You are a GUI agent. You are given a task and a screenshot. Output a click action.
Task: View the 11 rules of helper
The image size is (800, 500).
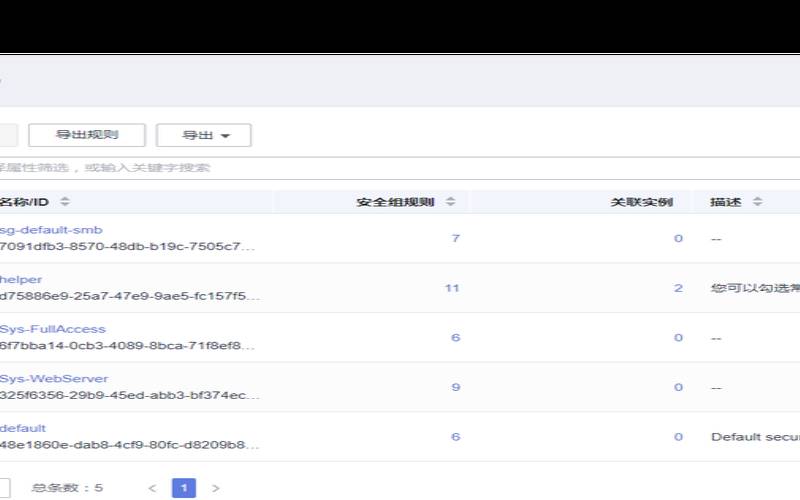pos(452,288)
